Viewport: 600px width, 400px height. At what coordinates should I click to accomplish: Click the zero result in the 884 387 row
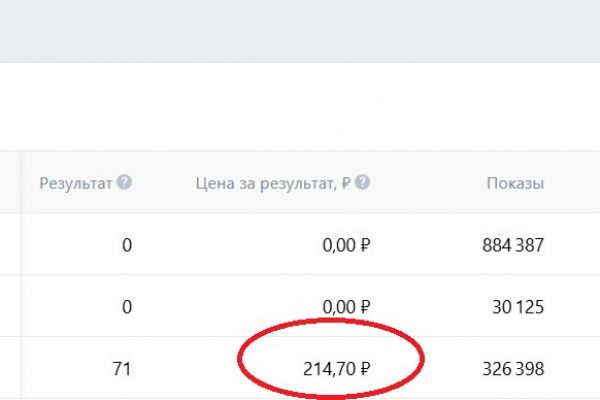(x=126, y=244)
